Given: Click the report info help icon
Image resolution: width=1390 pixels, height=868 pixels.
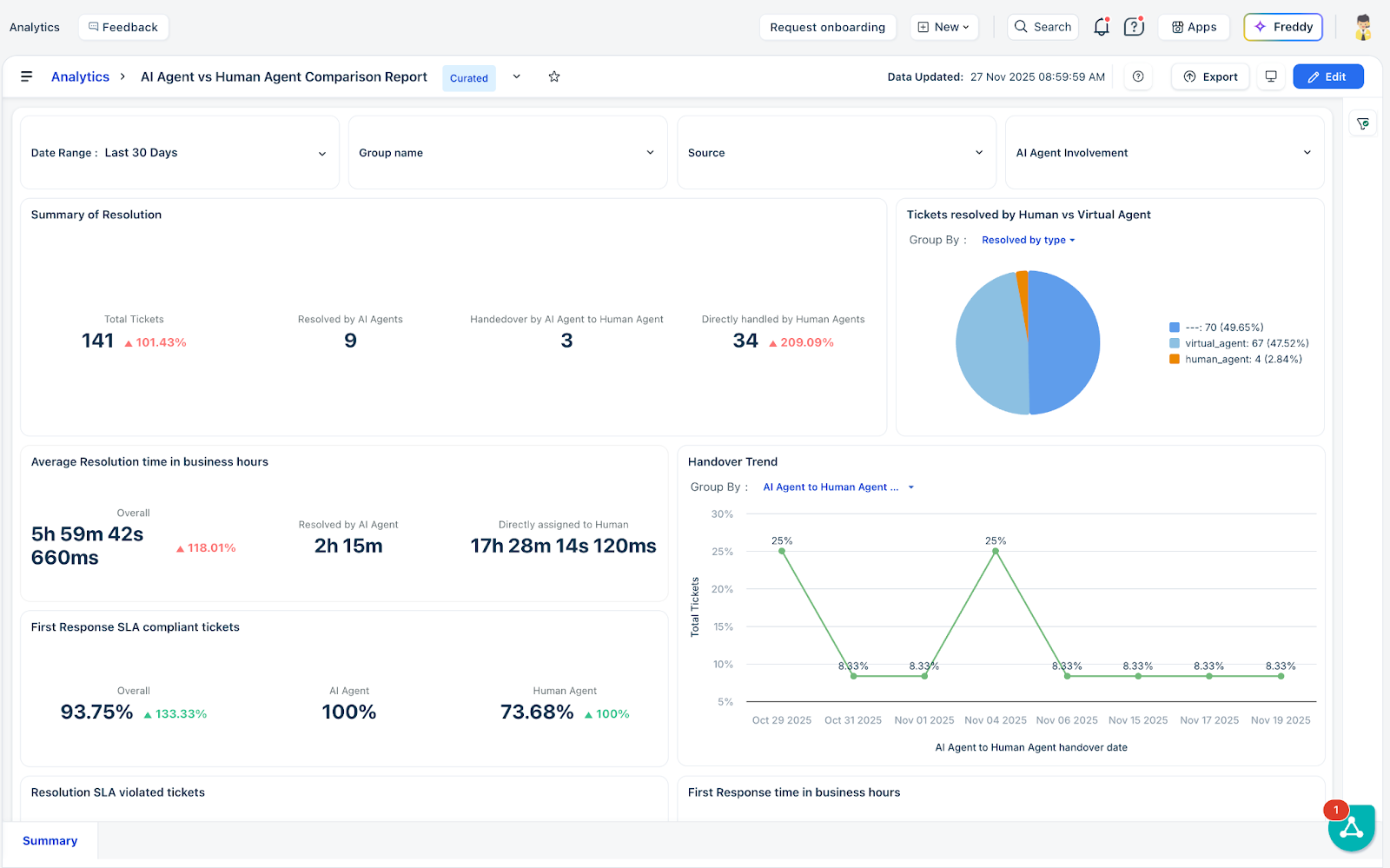Looking at the screenshot, I should 1138,76.
